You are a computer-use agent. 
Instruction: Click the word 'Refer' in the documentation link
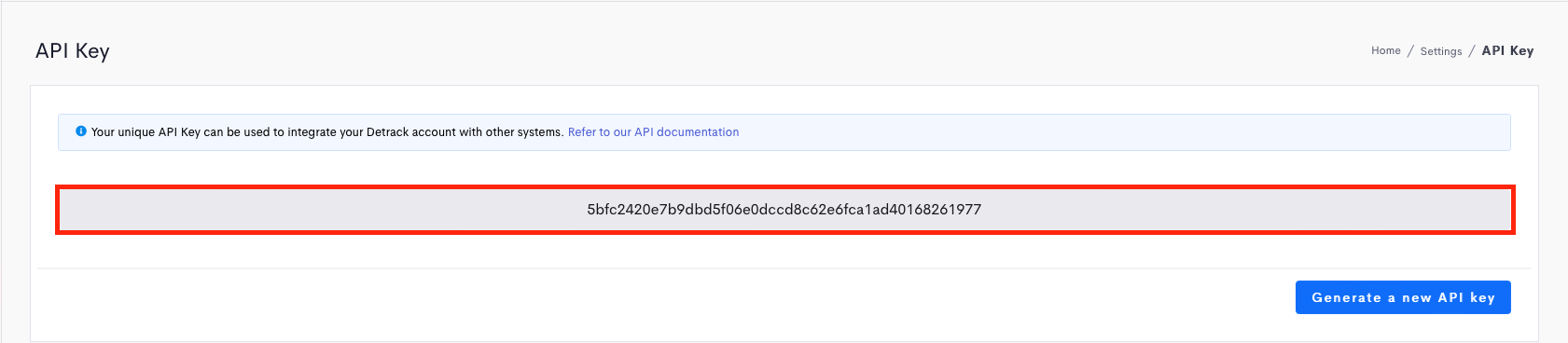pyautogui.click(x=582, y=132)
